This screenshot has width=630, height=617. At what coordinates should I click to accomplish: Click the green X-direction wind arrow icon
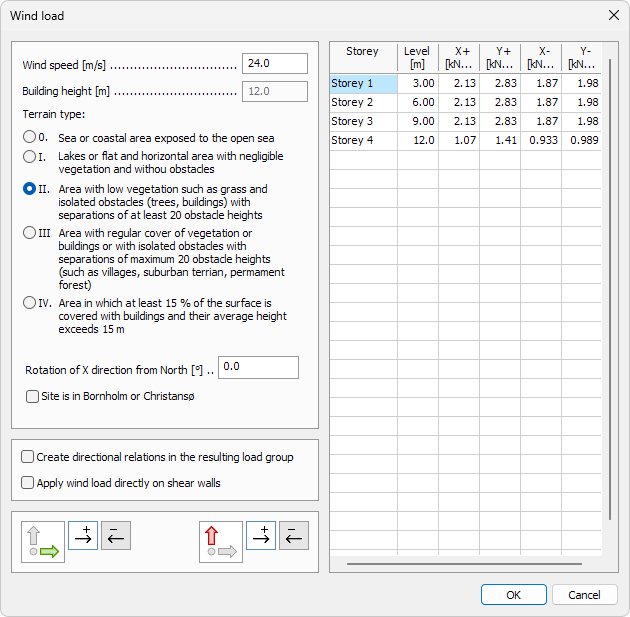(43, 541)
